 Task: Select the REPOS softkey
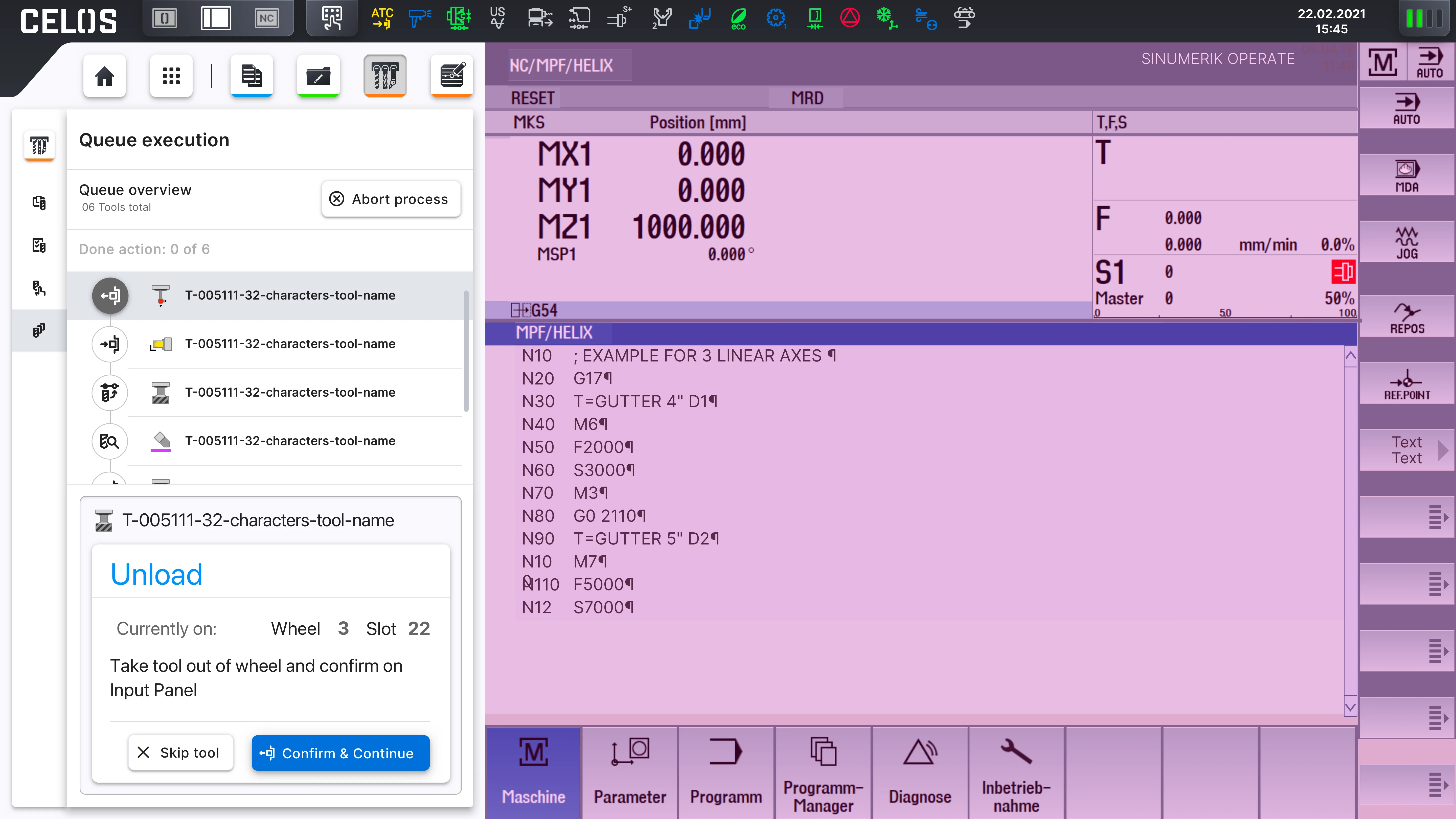pyautogui.click(x=1406, y=317)
